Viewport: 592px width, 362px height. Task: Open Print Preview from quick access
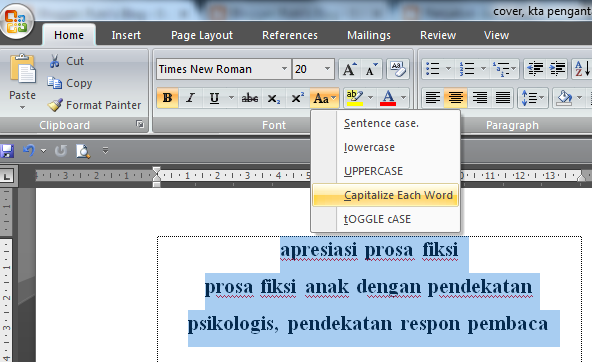point(83,151)
